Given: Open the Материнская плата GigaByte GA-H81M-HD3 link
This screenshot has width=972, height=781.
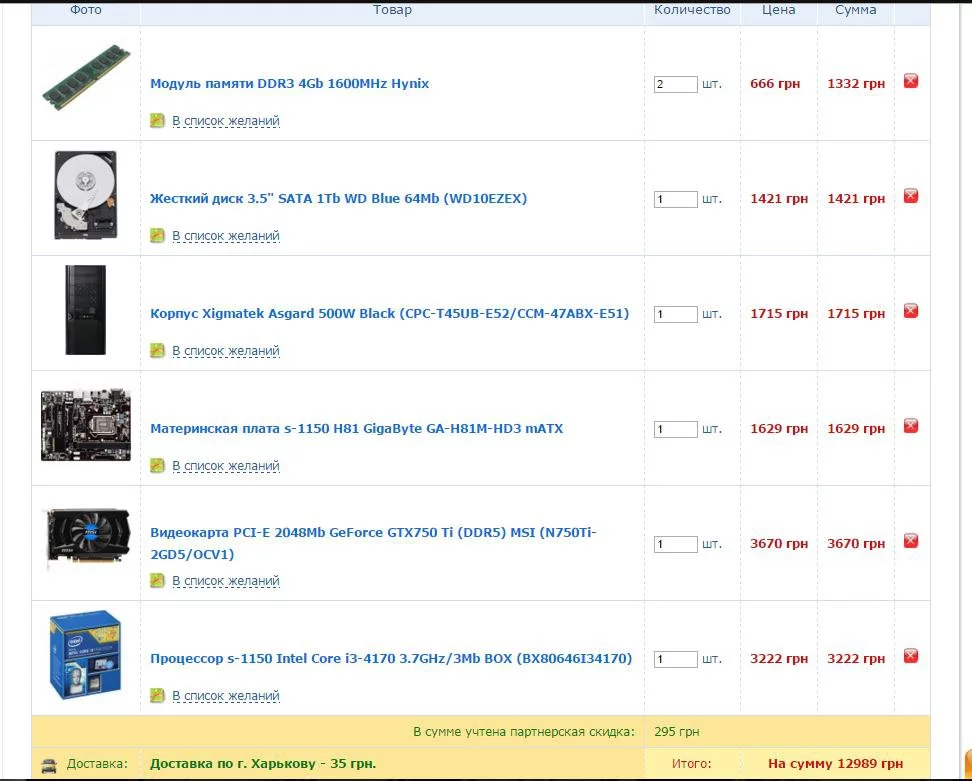Looking at the screenshot, I should pyautogui.click(x=356, y=429).
